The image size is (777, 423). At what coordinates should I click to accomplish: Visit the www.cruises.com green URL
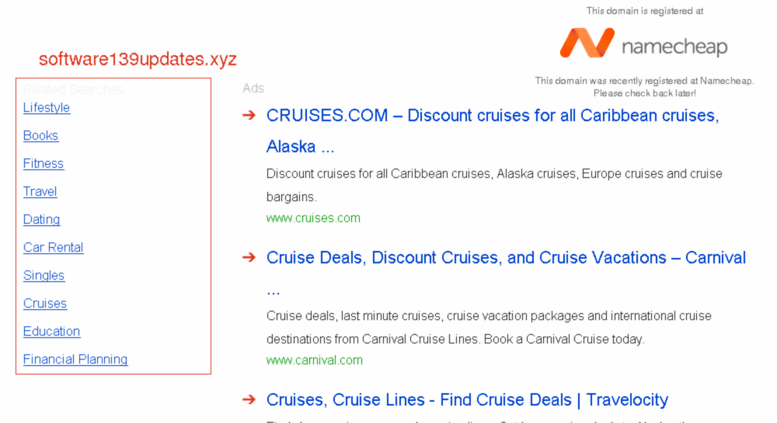313,218
